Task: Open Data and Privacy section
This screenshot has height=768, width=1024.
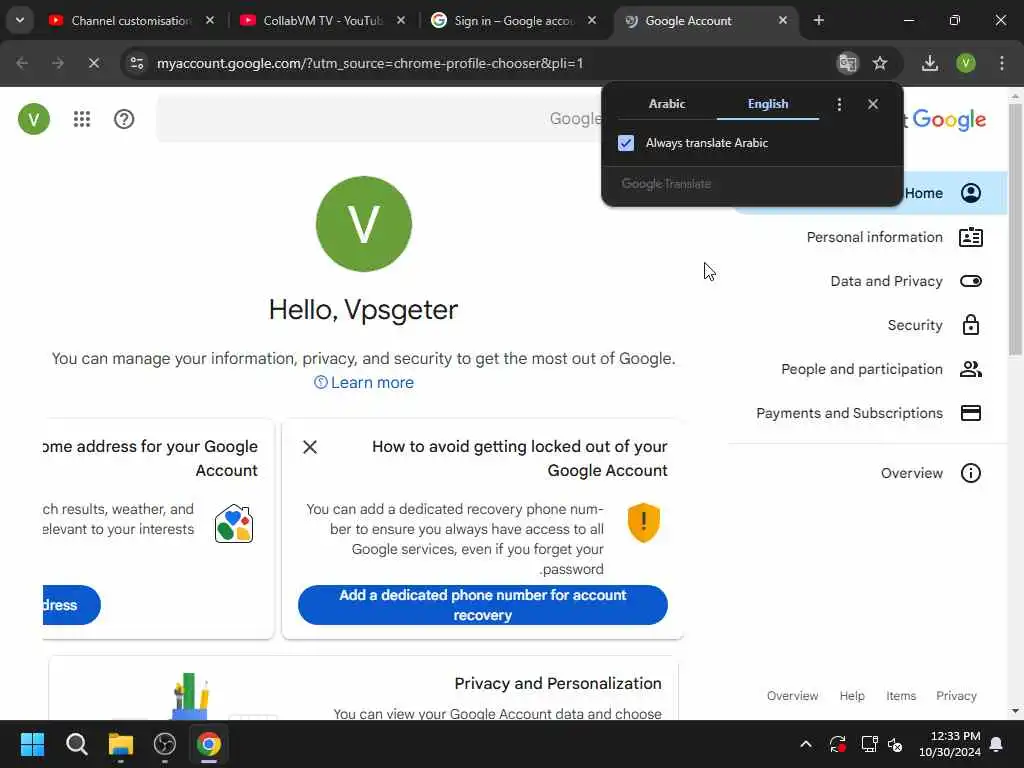Action: tap(886, 281)
